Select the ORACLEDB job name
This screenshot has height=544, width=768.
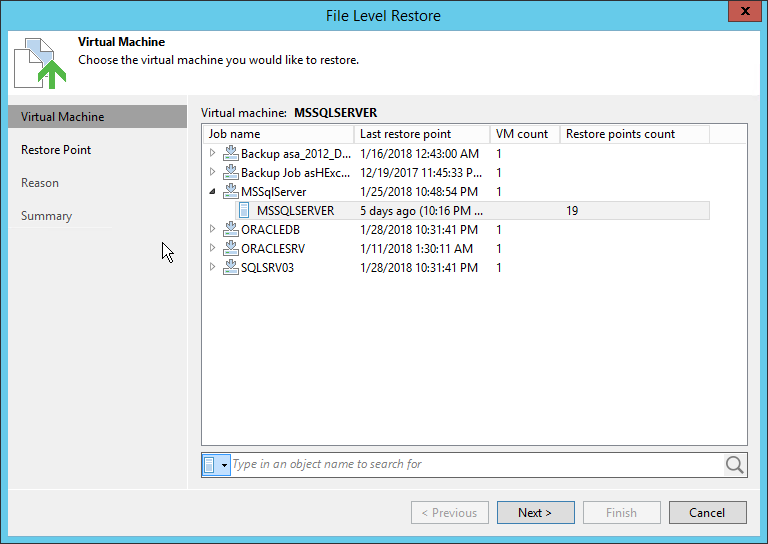[x=270, y=230]
